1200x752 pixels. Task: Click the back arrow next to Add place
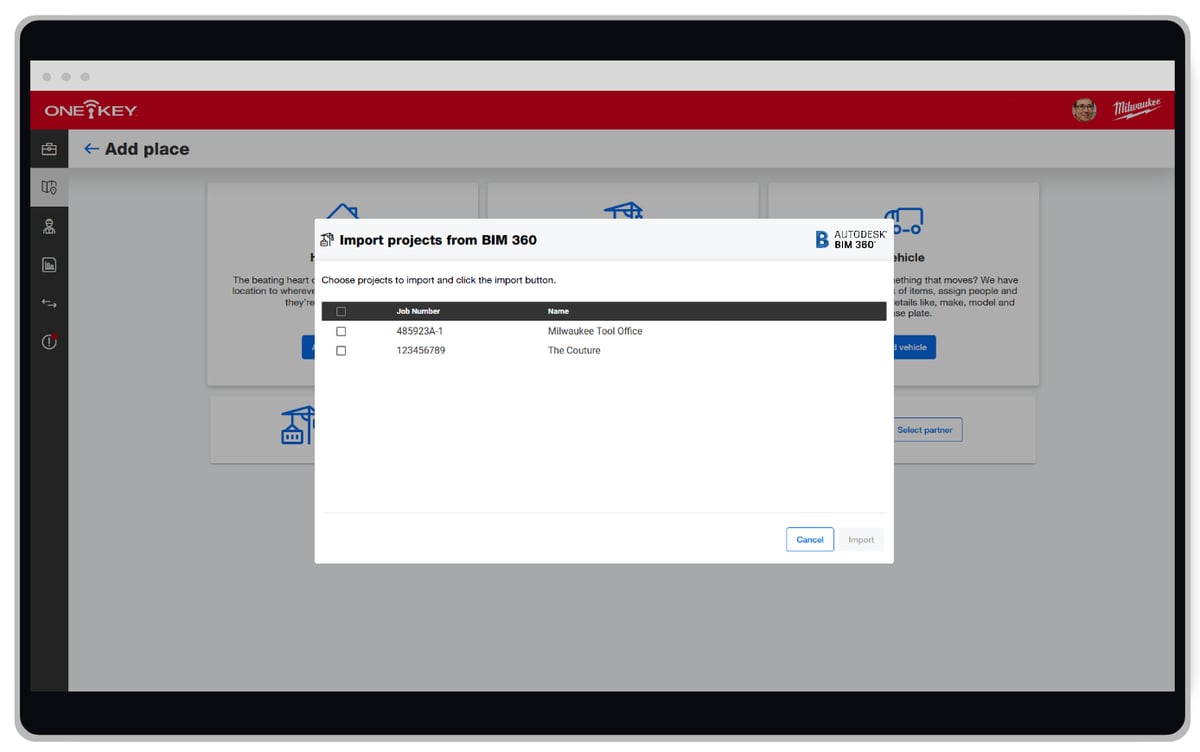(x=90, y=148)
